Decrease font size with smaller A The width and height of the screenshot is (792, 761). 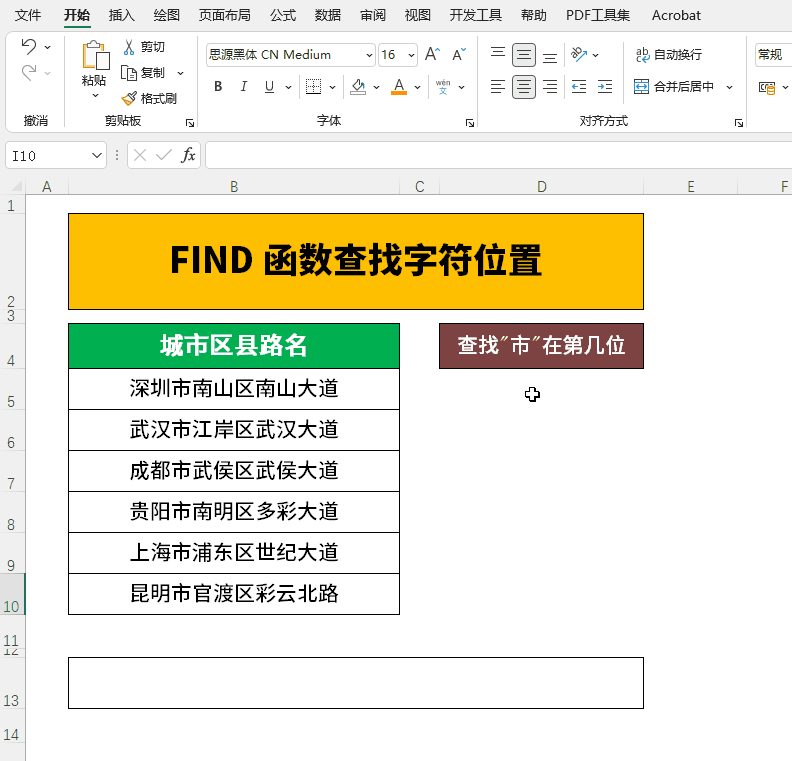coord(459,55)
